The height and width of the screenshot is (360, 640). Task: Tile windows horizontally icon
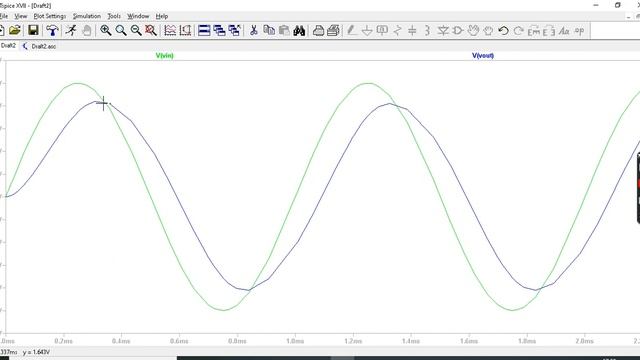tap(204, 30)
